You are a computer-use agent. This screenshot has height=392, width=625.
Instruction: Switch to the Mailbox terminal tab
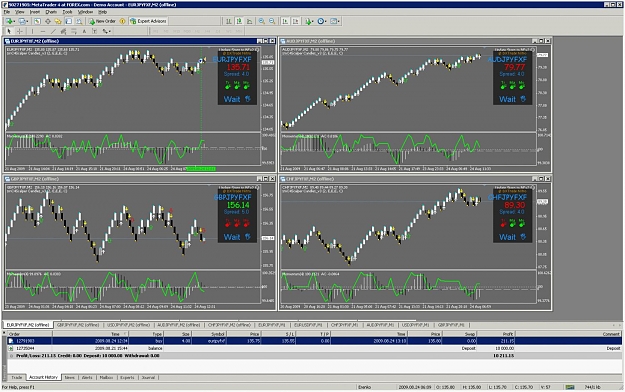(x=106, y=377)
